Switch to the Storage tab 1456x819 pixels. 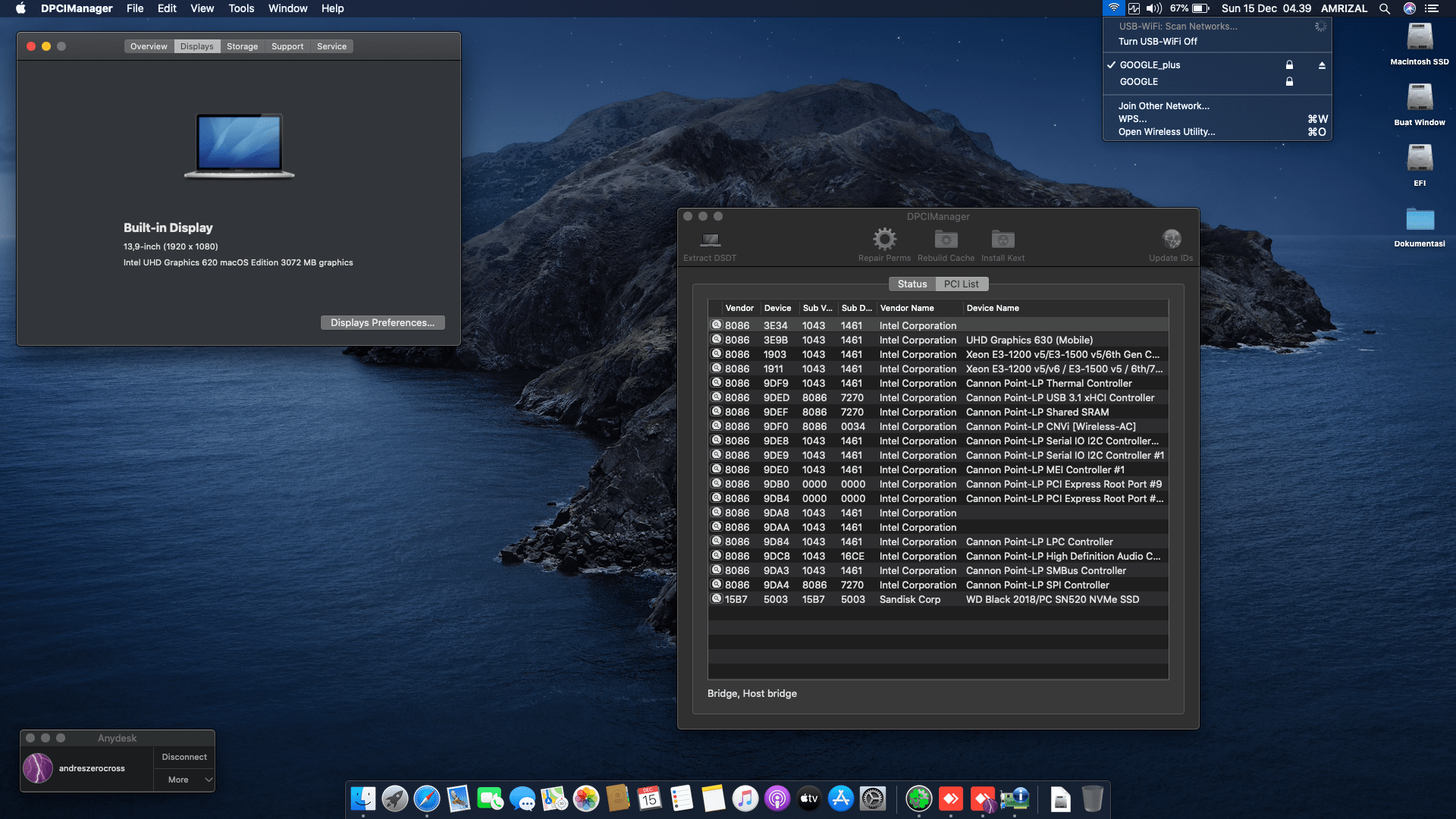(x=242, y=46)
